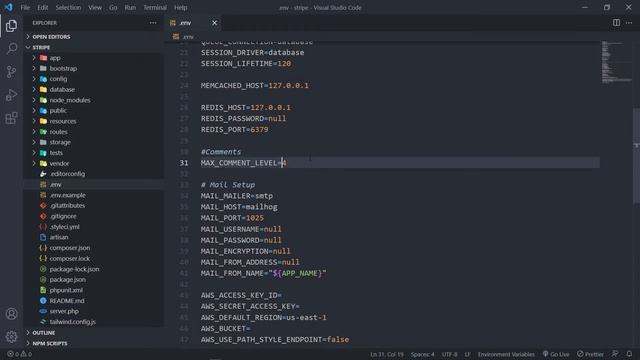The width and height of the screenshot is (640, 360).
Task: Collapse the STRIPE project section
Action: 94,47
